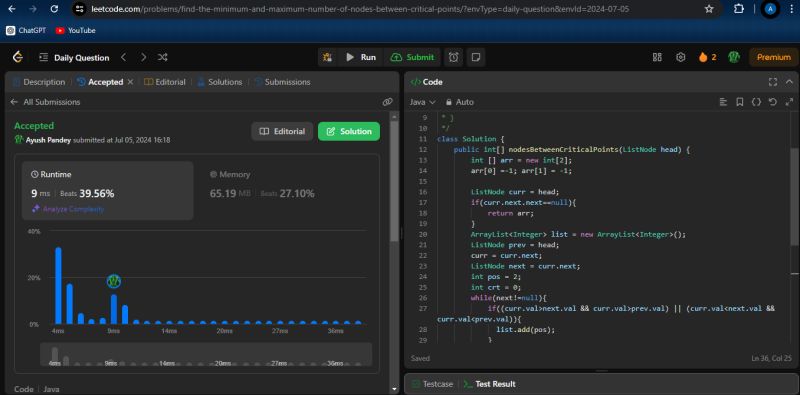This screenshot has height=395, width=800.
Task: Click Ayush Pandey username
Action: pos(48,140)
